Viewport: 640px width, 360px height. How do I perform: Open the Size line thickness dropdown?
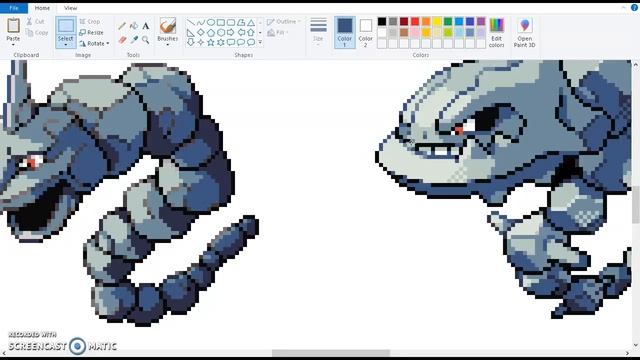318,32
